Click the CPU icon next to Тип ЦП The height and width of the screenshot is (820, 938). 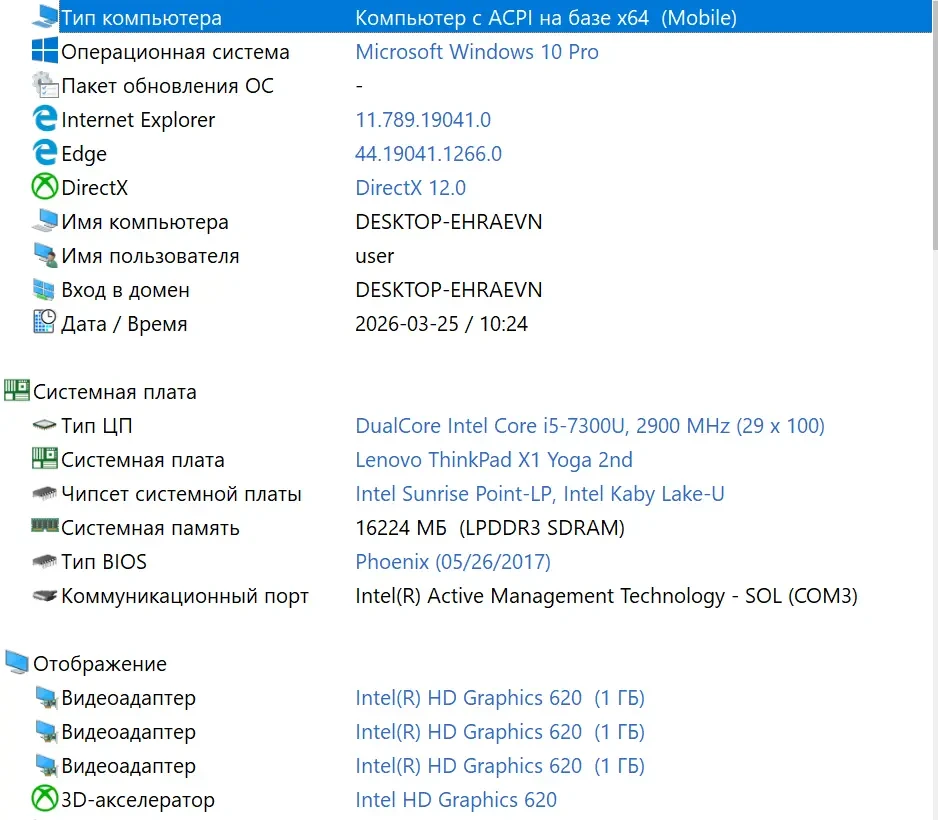pyautogui.click(x=44, y=425)
